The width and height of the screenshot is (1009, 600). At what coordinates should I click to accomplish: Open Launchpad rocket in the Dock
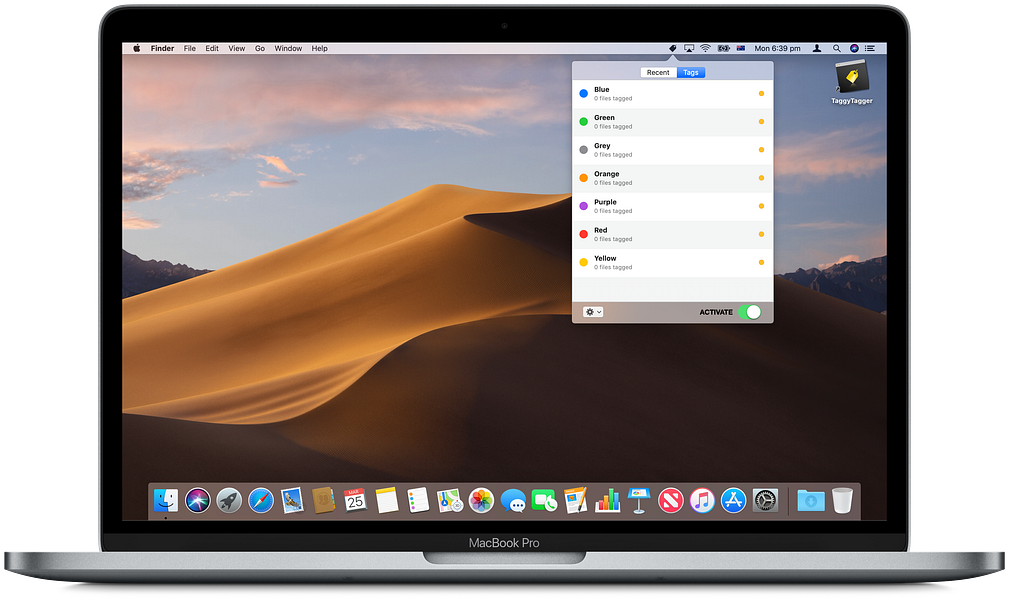[x=229, y=500]
